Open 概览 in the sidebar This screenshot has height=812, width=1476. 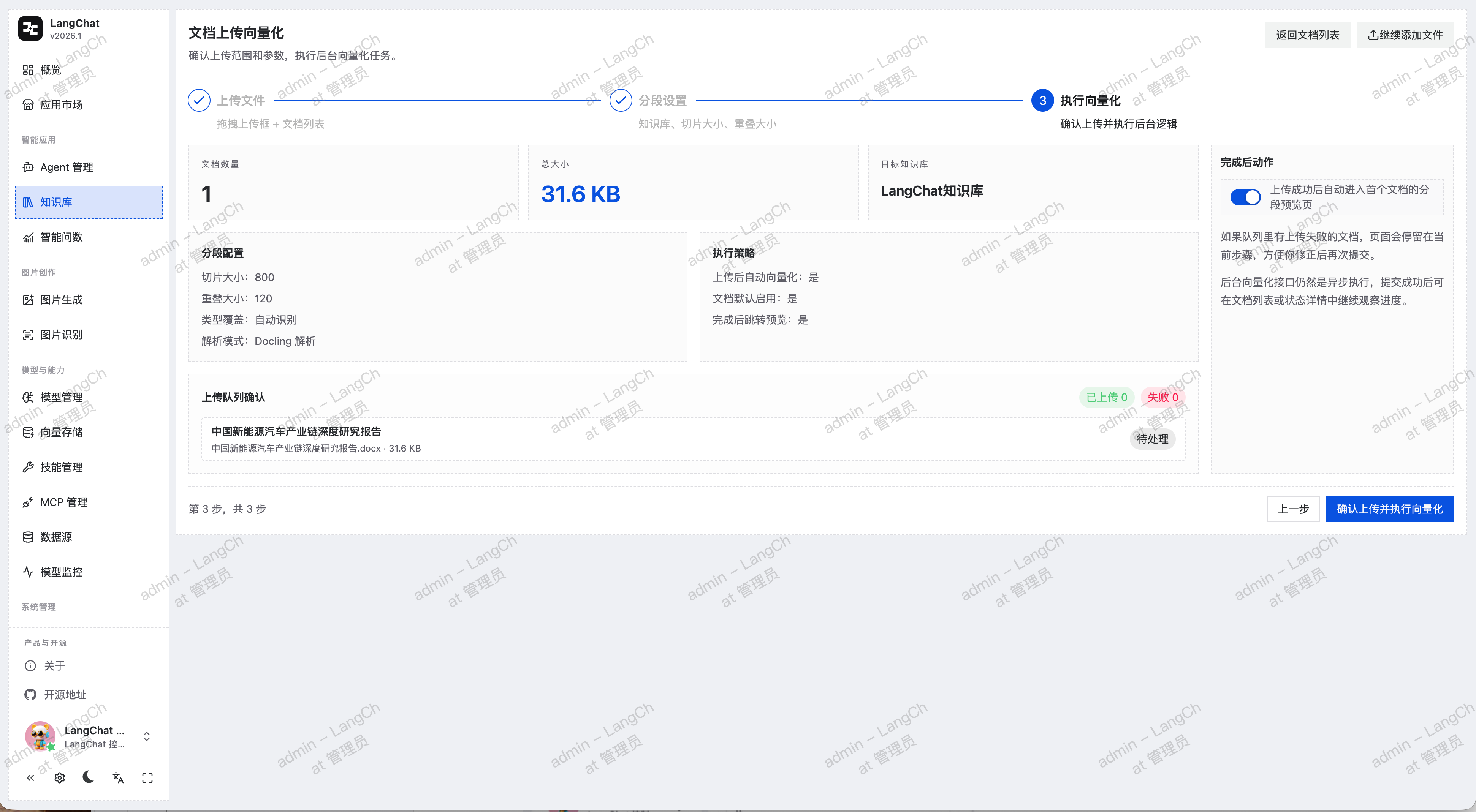[x=89, y=70]
